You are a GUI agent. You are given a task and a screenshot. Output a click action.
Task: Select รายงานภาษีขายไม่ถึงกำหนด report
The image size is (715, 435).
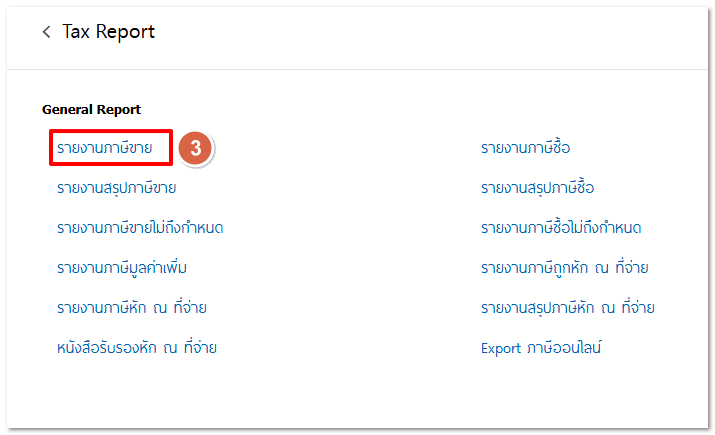point(140,228)
